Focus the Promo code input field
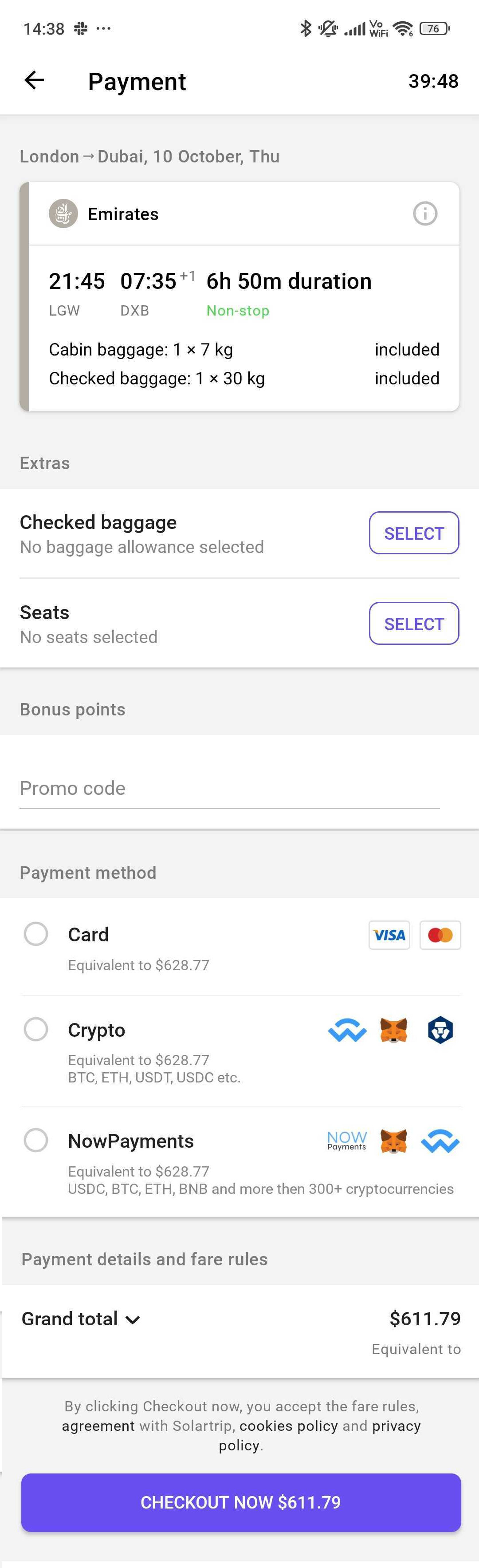Viewport: 479px width, 1568px height. coord(229,788)
